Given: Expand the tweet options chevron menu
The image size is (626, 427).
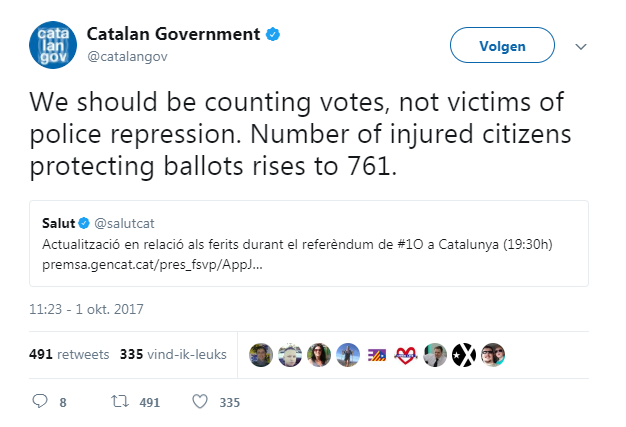Looking at the screenshot, I should (581, 47).
